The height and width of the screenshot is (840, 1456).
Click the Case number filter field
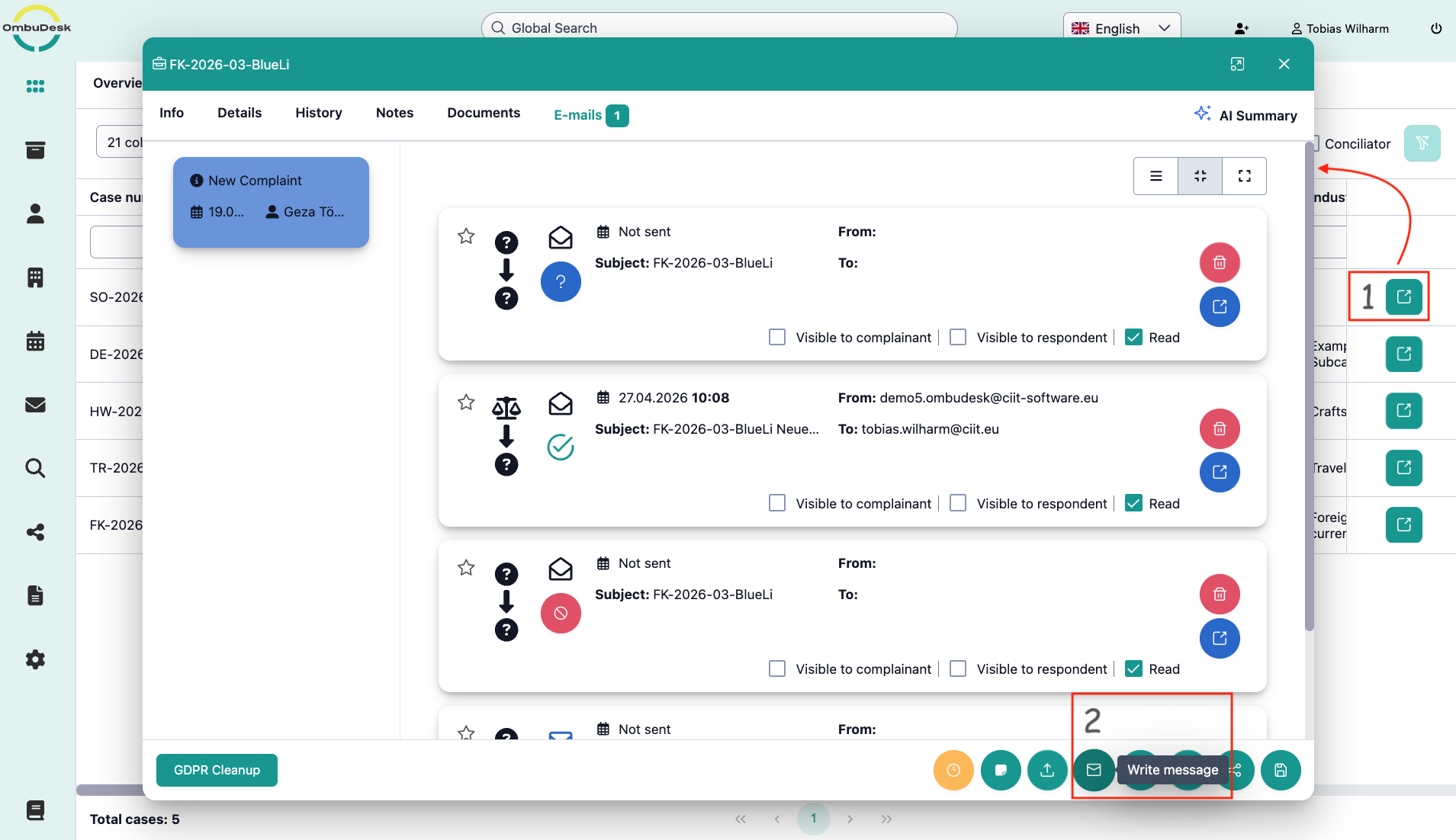pyautogui.click(x=117, y=242)
